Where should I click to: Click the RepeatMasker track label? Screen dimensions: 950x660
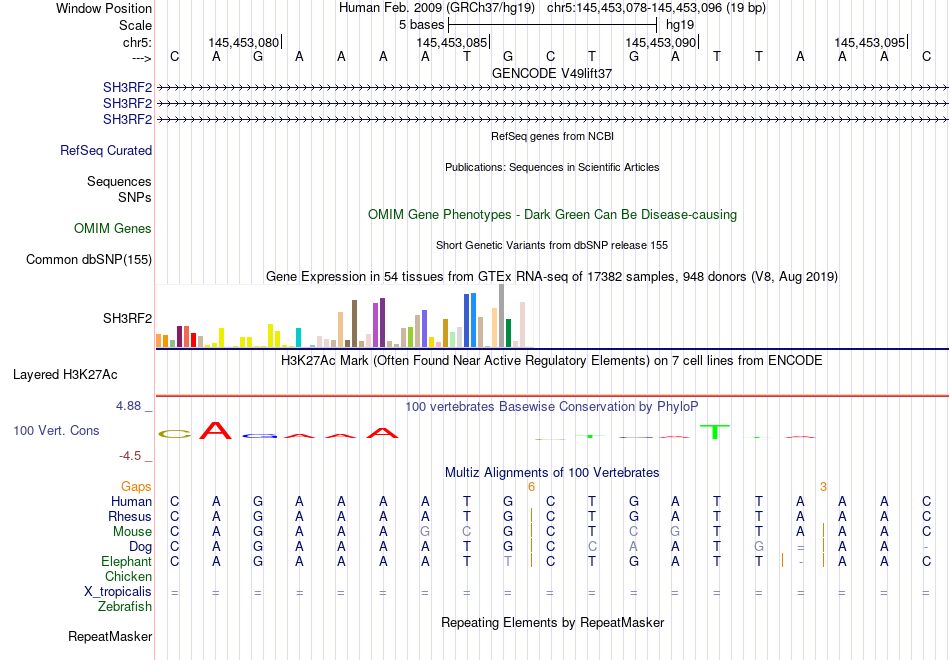point(110,636)
